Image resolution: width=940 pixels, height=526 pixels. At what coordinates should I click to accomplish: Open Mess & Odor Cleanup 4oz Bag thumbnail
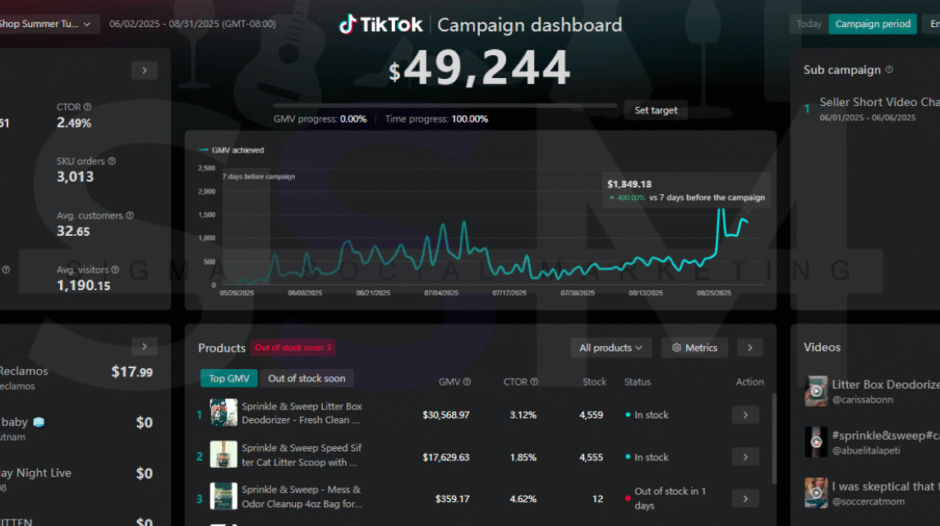tap(224, 497)
